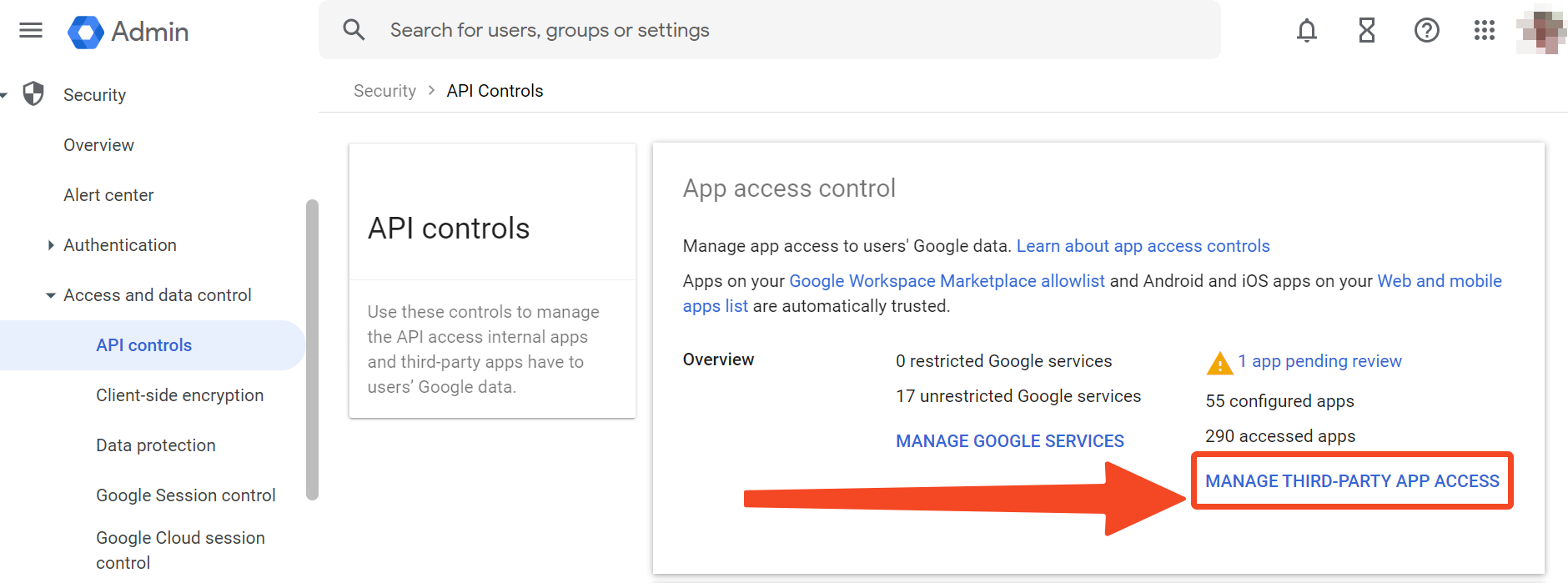Click the API controls card heading
Screen dimensions: 1568x583
coord(449,229)
